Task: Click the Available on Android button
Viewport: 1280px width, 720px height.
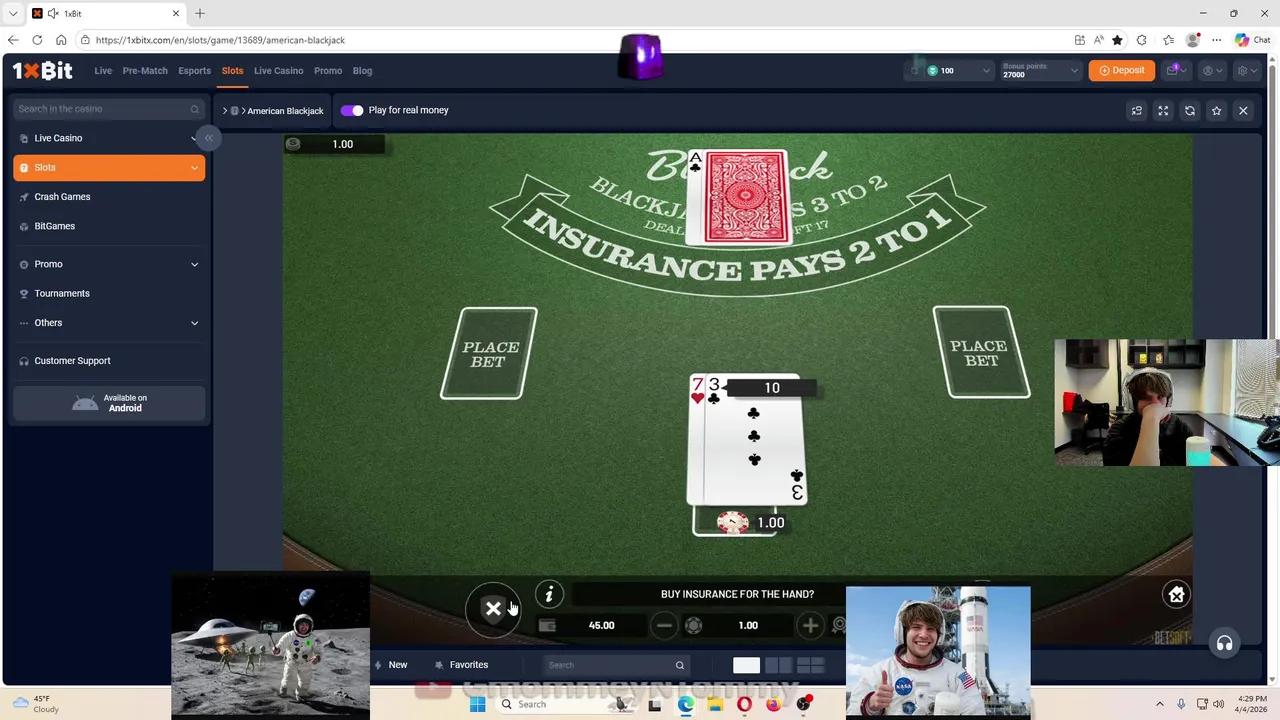Action: [x=109, y=403]
